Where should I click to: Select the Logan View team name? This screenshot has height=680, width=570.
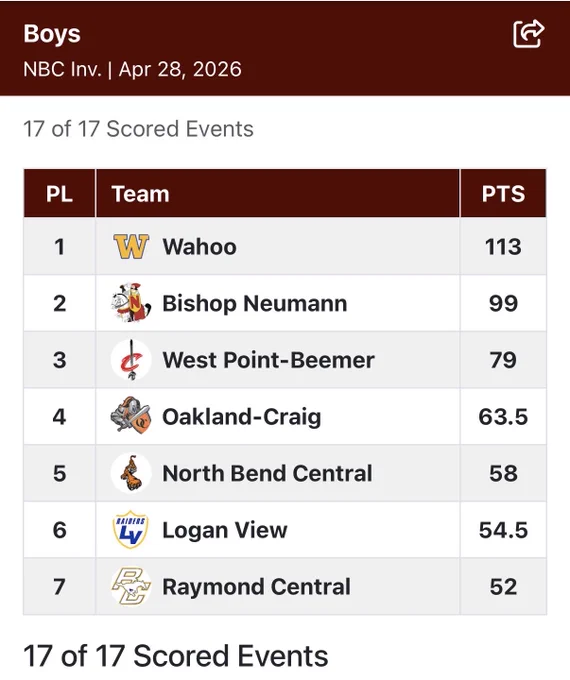click(x=225, y=530)
